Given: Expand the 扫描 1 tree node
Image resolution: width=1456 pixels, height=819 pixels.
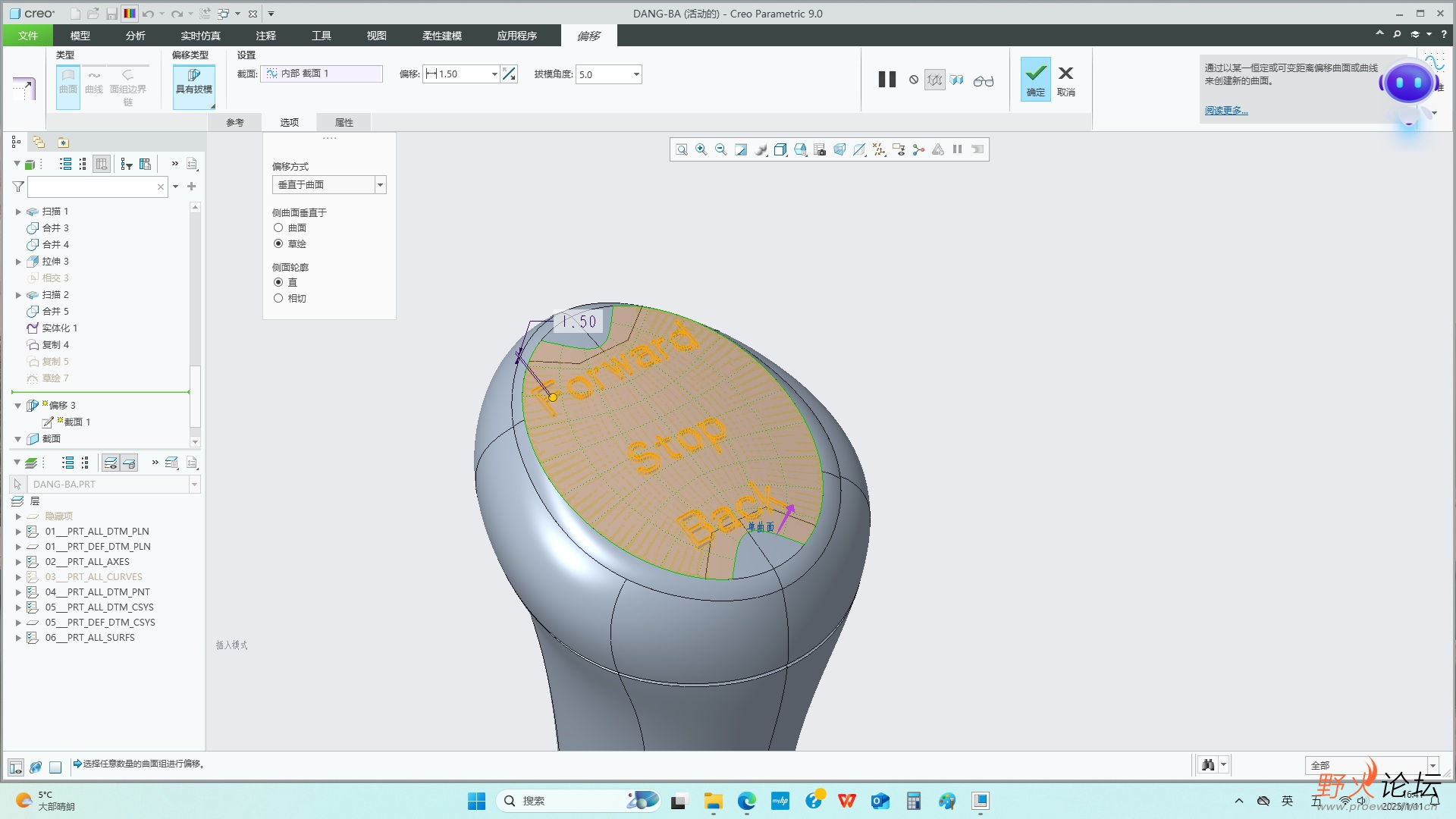Looking at the screenshot, I should pos(18,212).
